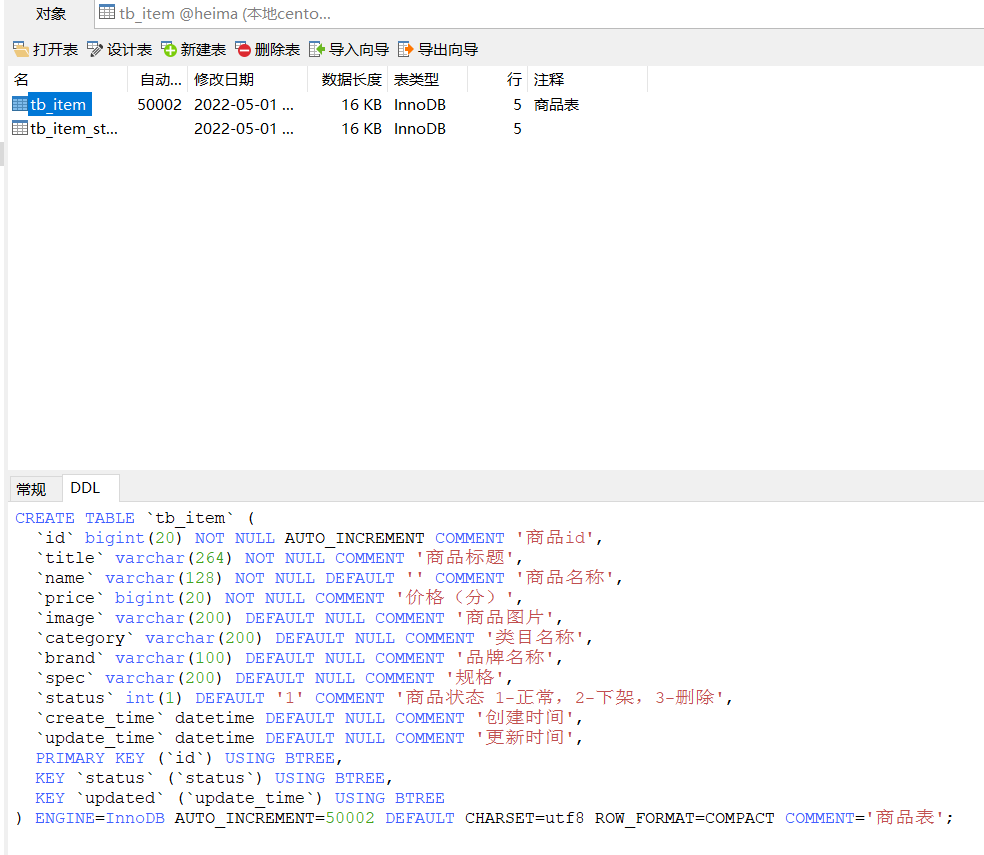Click the InnoDB type cell of tb_item
This screenshot has width=984, height=855.
click(x=420, y=104)
